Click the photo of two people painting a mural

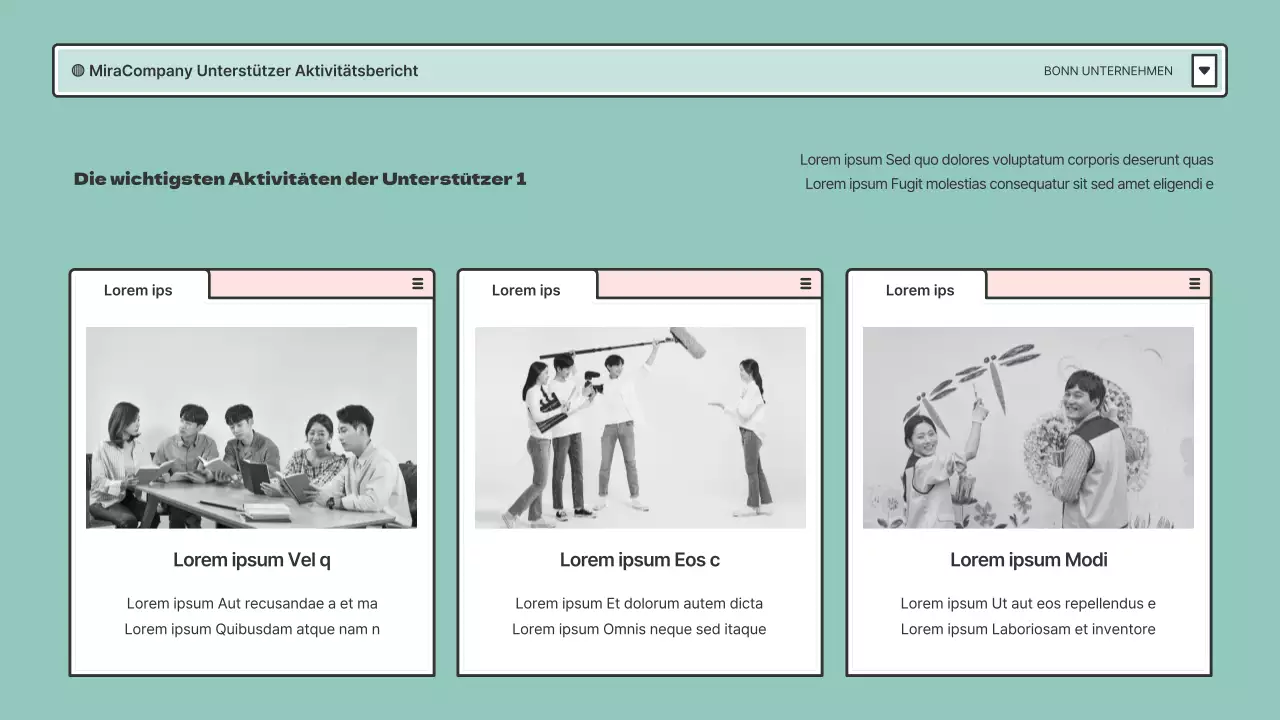point(1028,427)
